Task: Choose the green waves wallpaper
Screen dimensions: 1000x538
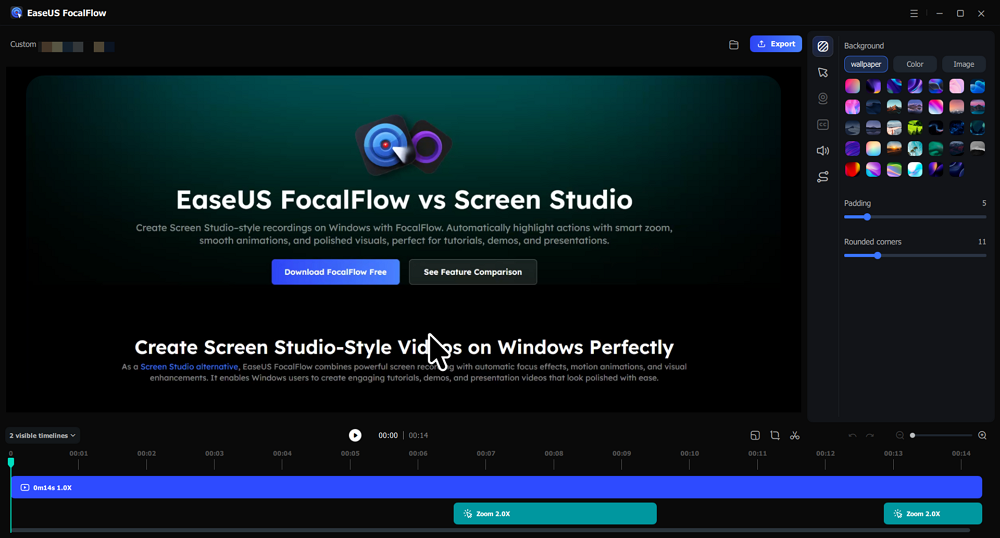Action: [936, 149]
